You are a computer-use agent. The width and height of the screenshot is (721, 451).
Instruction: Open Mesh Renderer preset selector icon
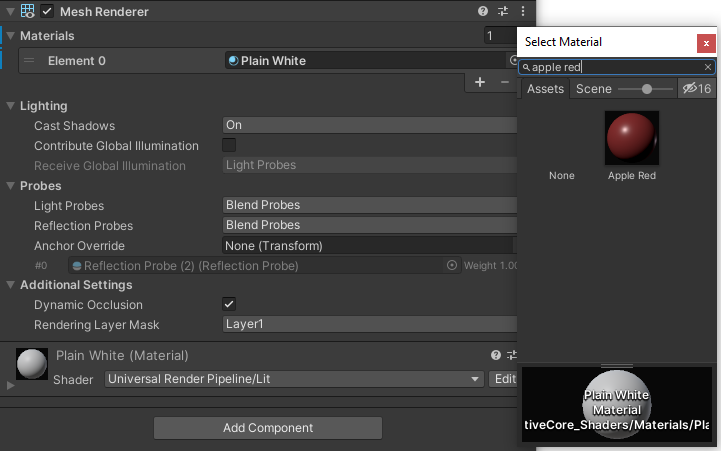click(x=503, y=11)
